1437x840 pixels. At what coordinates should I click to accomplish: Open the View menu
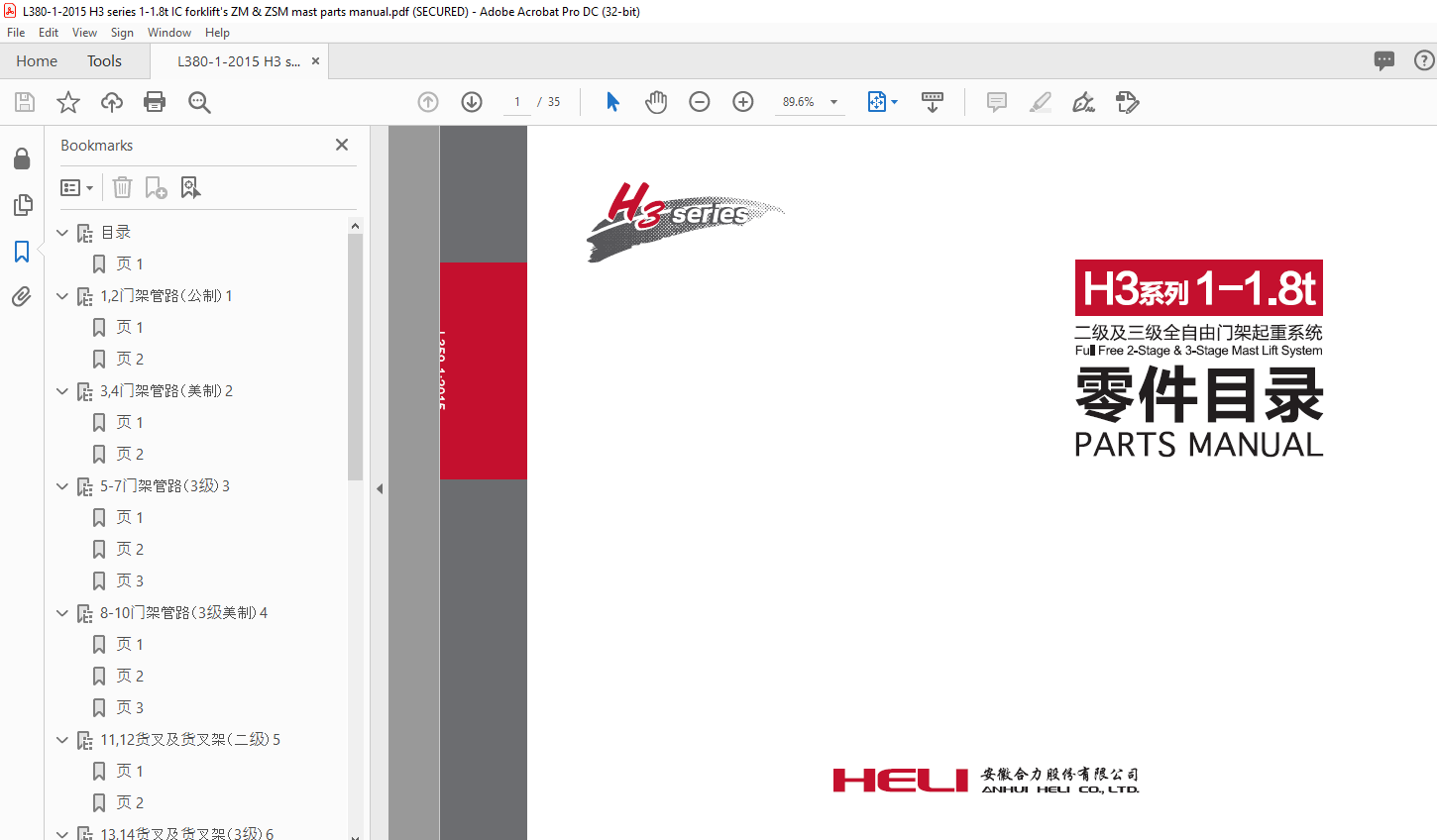point(84,33)
